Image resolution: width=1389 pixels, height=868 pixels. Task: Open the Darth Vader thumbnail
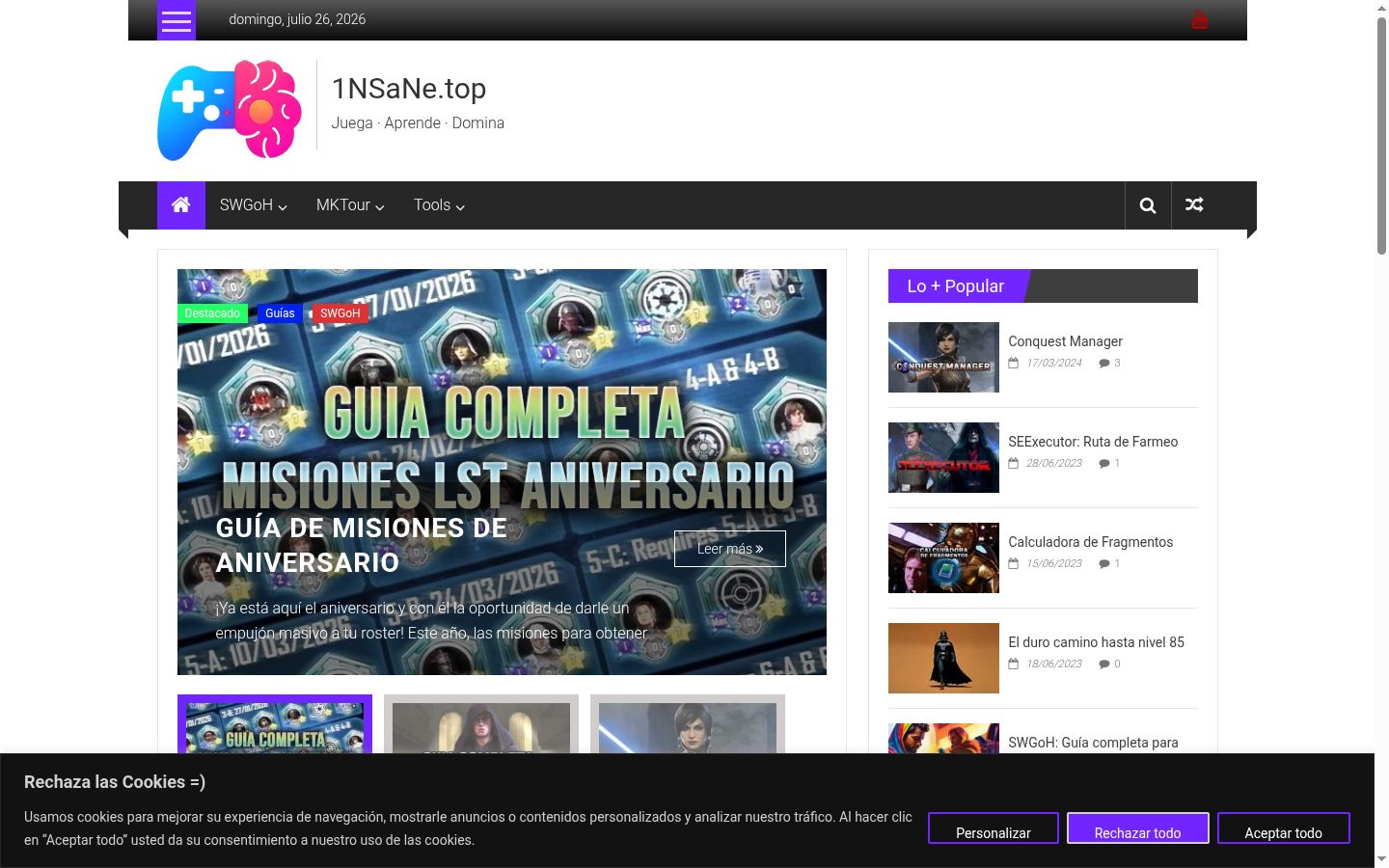pyautogui.click(x=943, y=658)
